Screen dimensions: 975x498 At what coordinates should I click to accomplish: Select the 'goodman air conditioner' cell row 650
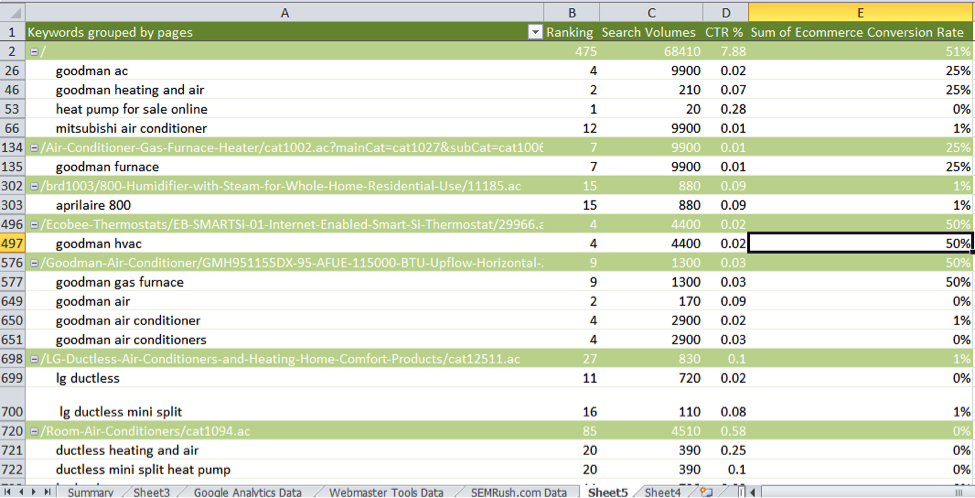click(x=285, y=321)
